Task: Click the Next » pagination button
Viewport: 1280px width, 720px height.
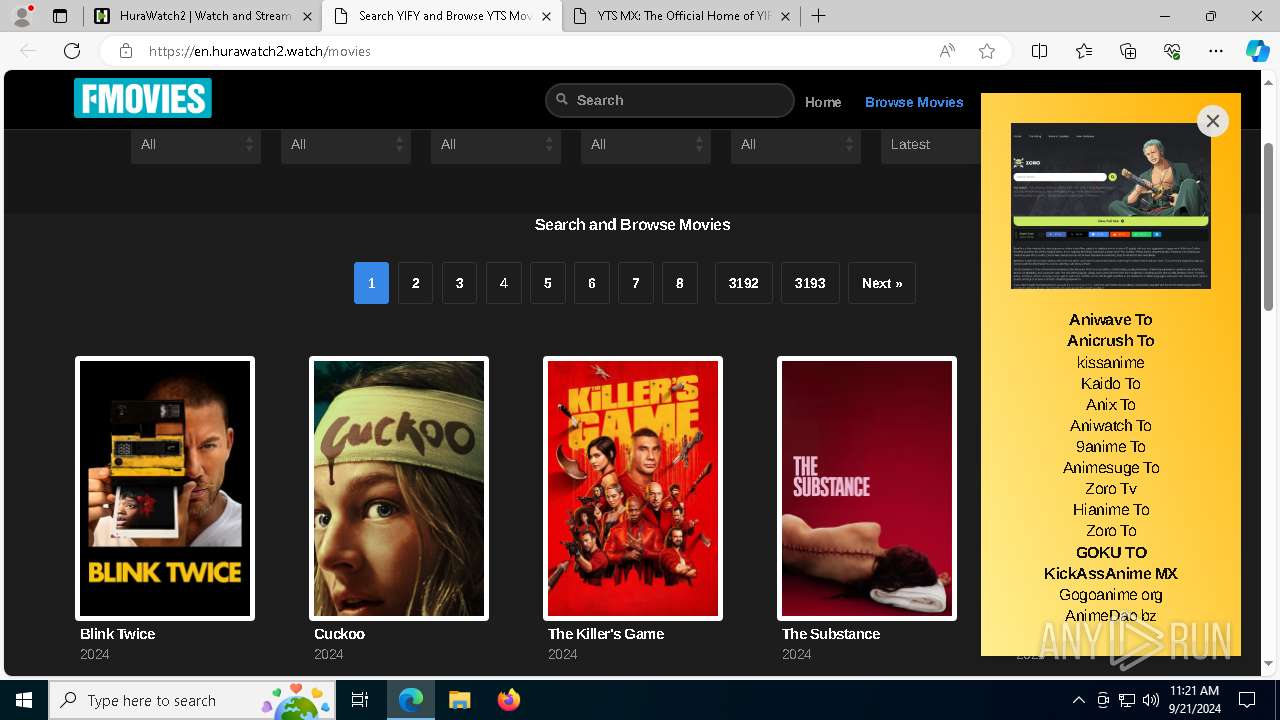Action: coord(882,283)
